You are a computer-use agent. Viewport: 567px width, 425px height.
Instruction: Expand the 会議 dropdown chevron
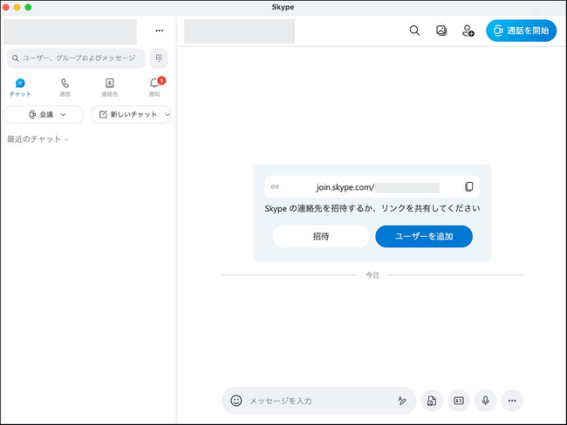click(63, 115)
